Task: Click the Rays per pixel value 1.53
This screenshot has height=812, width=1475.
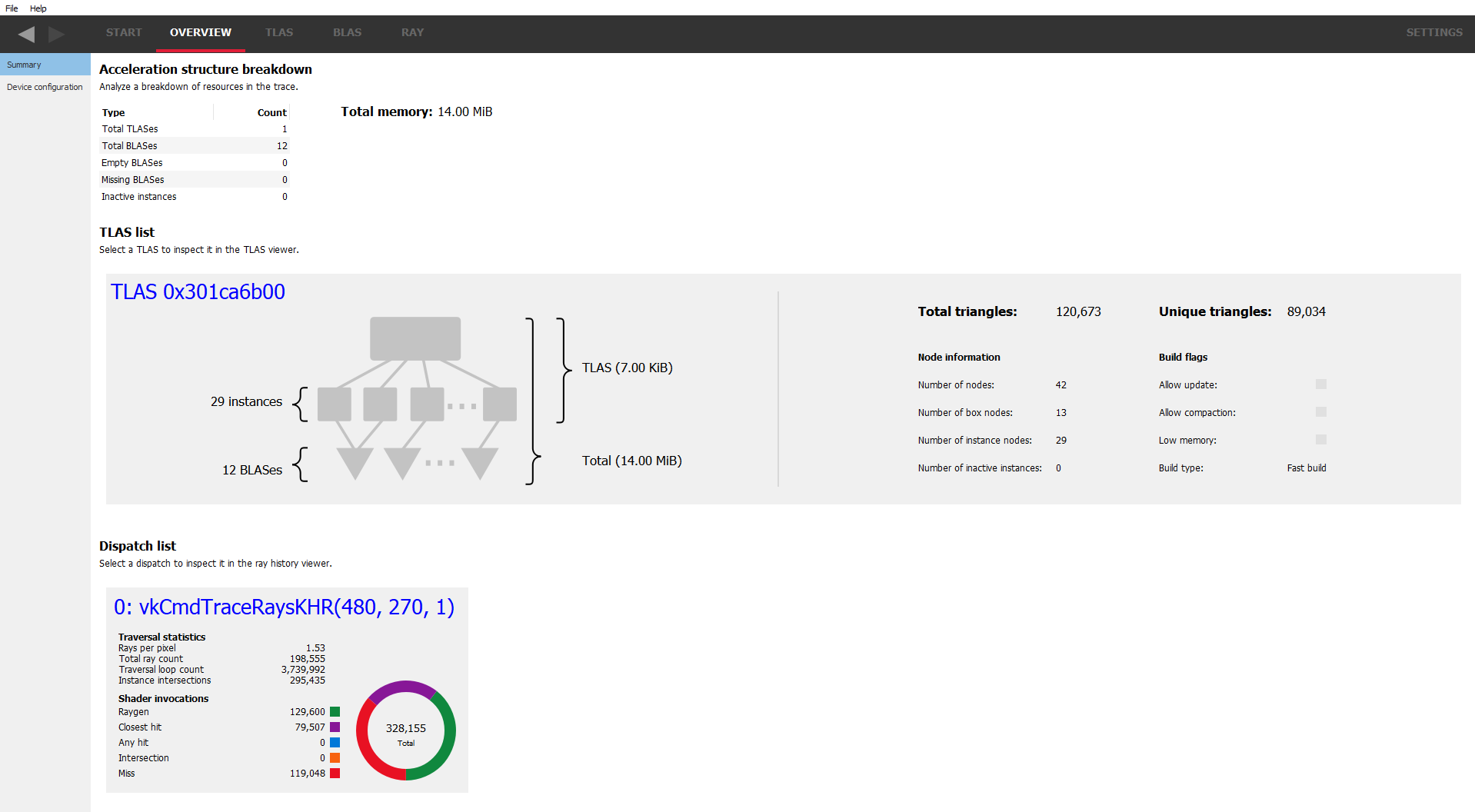Action: [x=315, y=648]
